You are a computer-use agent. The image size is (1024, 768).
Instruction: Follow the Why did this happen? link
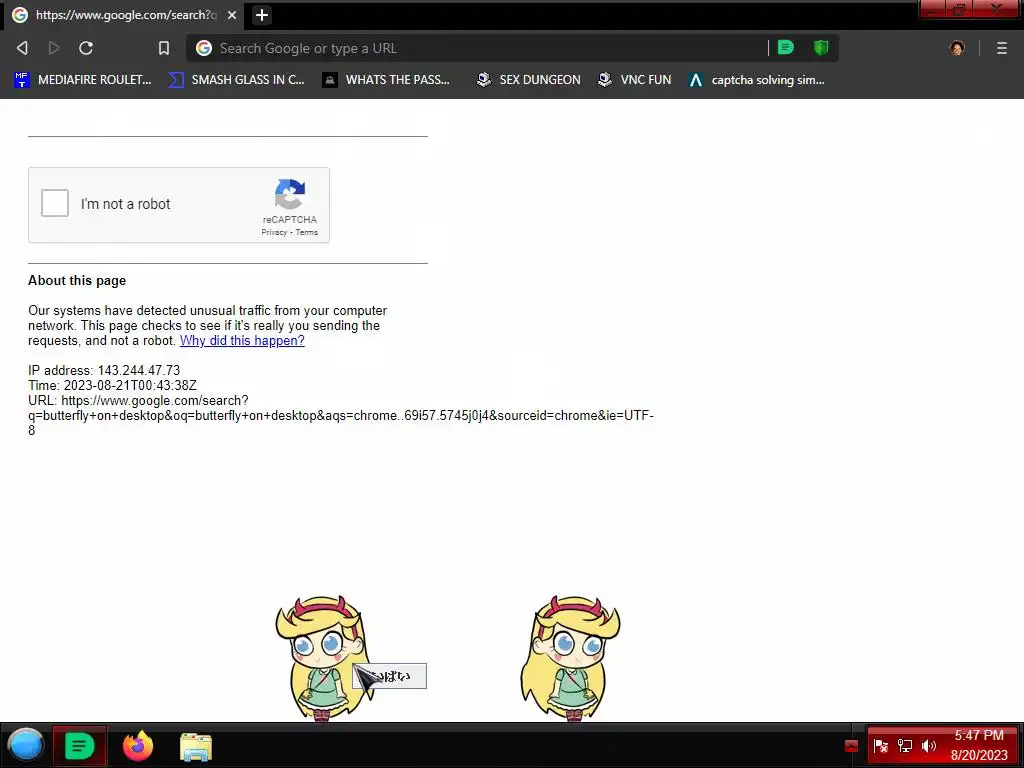click(242, 340)
